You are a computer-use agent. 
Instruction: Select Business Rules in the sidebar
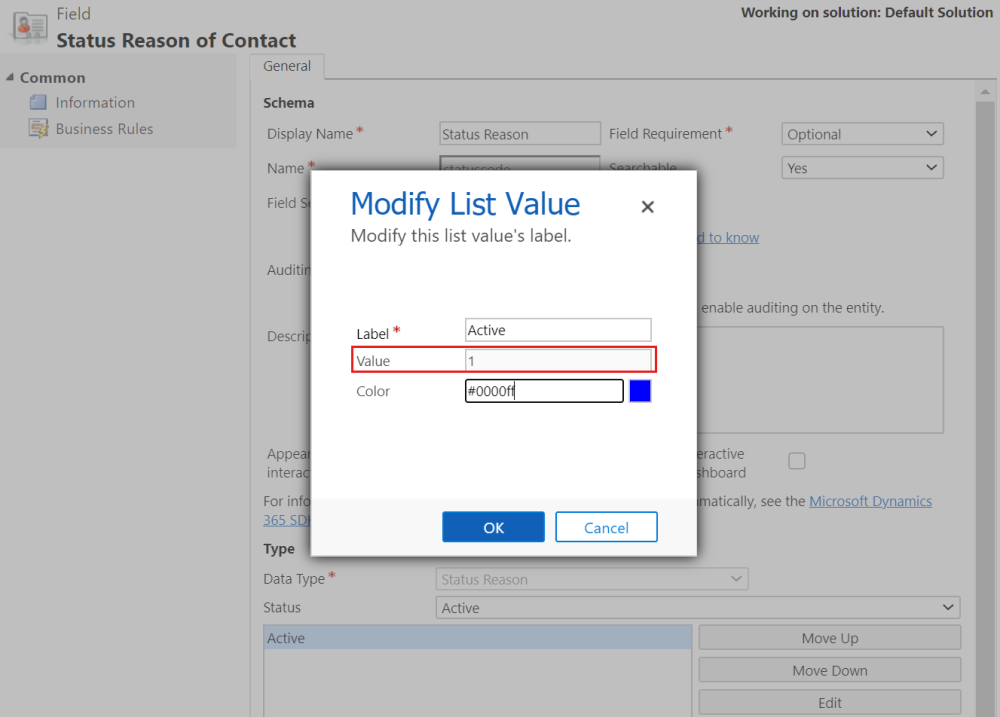pos(101,128)
